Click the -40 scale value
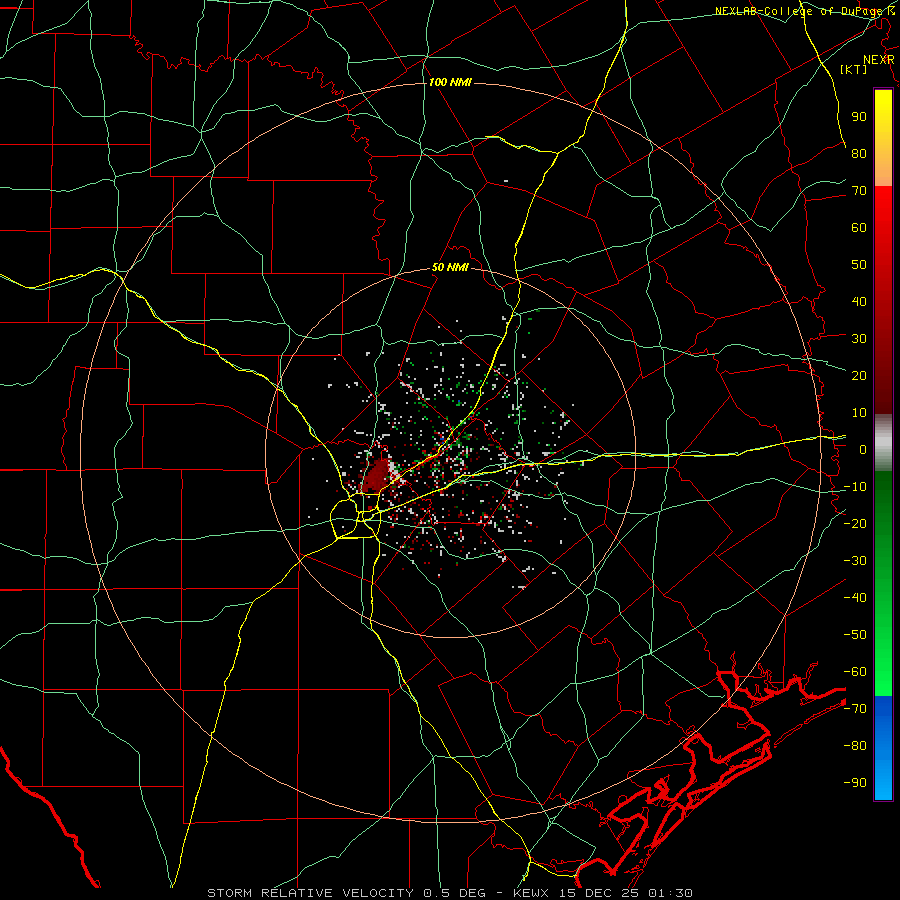This screenshot has width=900, height=900. [x=855, y=598]
